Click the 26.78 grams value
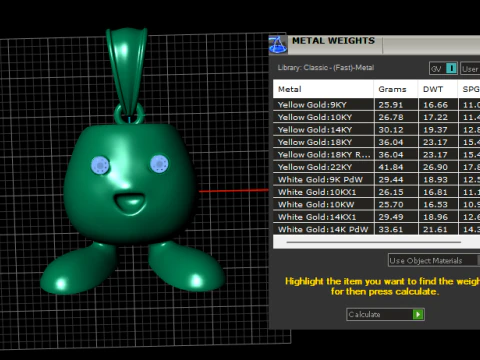Image resolution: width=480 pixels, height=360 pixels. 391,117
